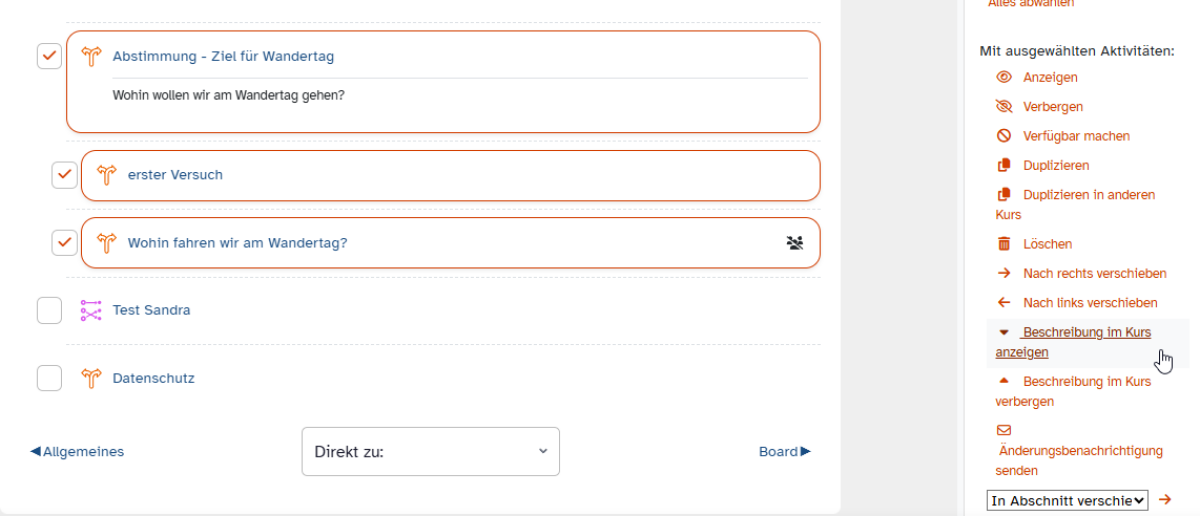The height and width of the screenshot is (516, 1200).
Task: Click the trash icon for Löschen
Action: [1004, 243]
